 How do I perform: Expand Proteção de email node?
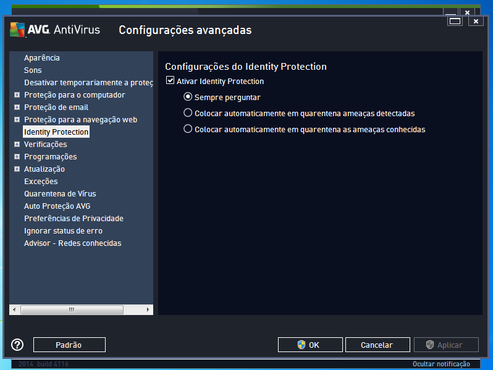coord(17,107)
